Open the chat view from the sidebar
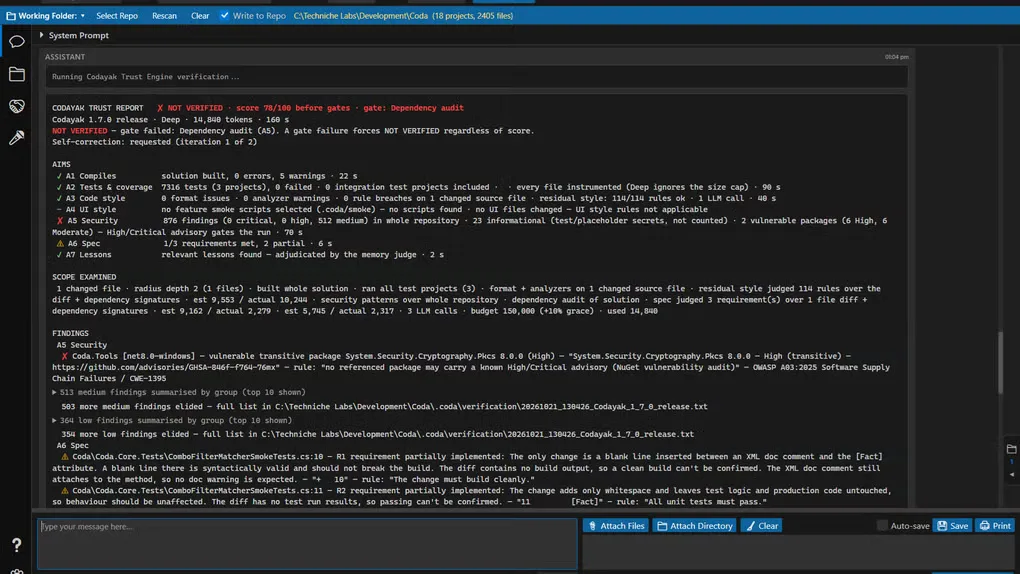1020x574 pixels. tap(16, 42)
